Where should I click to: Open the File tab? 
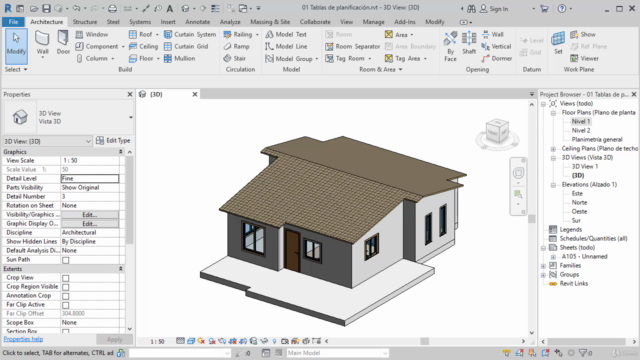pyautogui.click(x=13, y=22)
